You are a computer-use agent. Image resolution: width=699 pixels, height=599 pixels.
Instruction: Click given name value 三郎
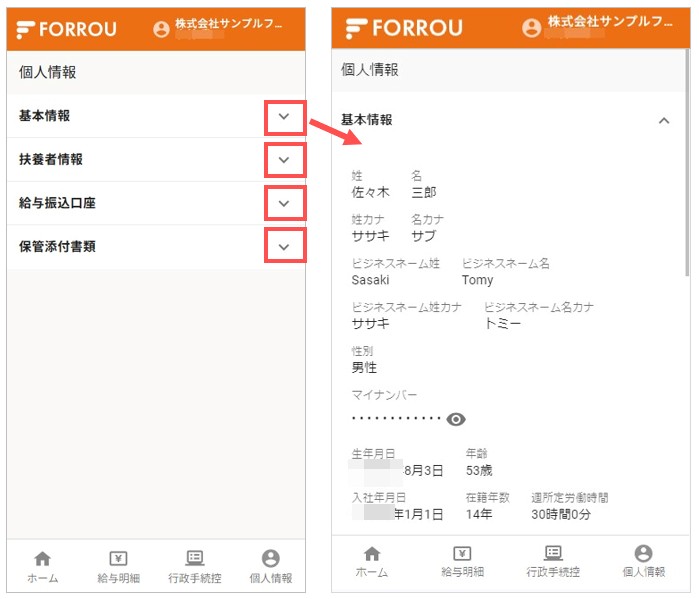coord(424,192)
